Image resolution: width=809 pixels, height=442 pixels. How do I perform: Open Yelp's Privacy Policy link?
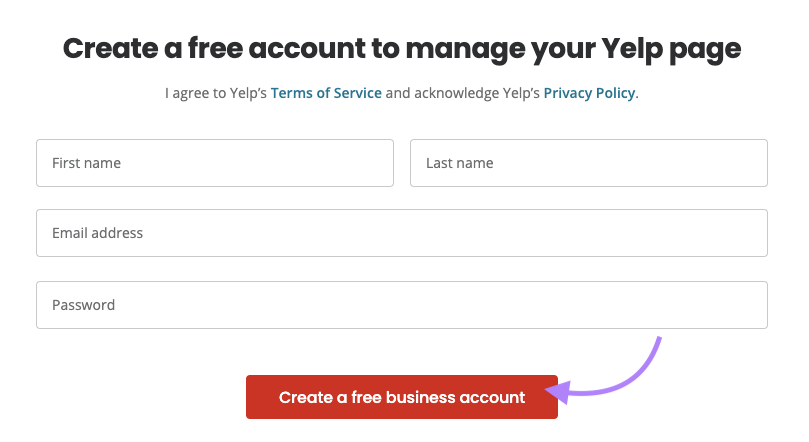click(589, 93)
